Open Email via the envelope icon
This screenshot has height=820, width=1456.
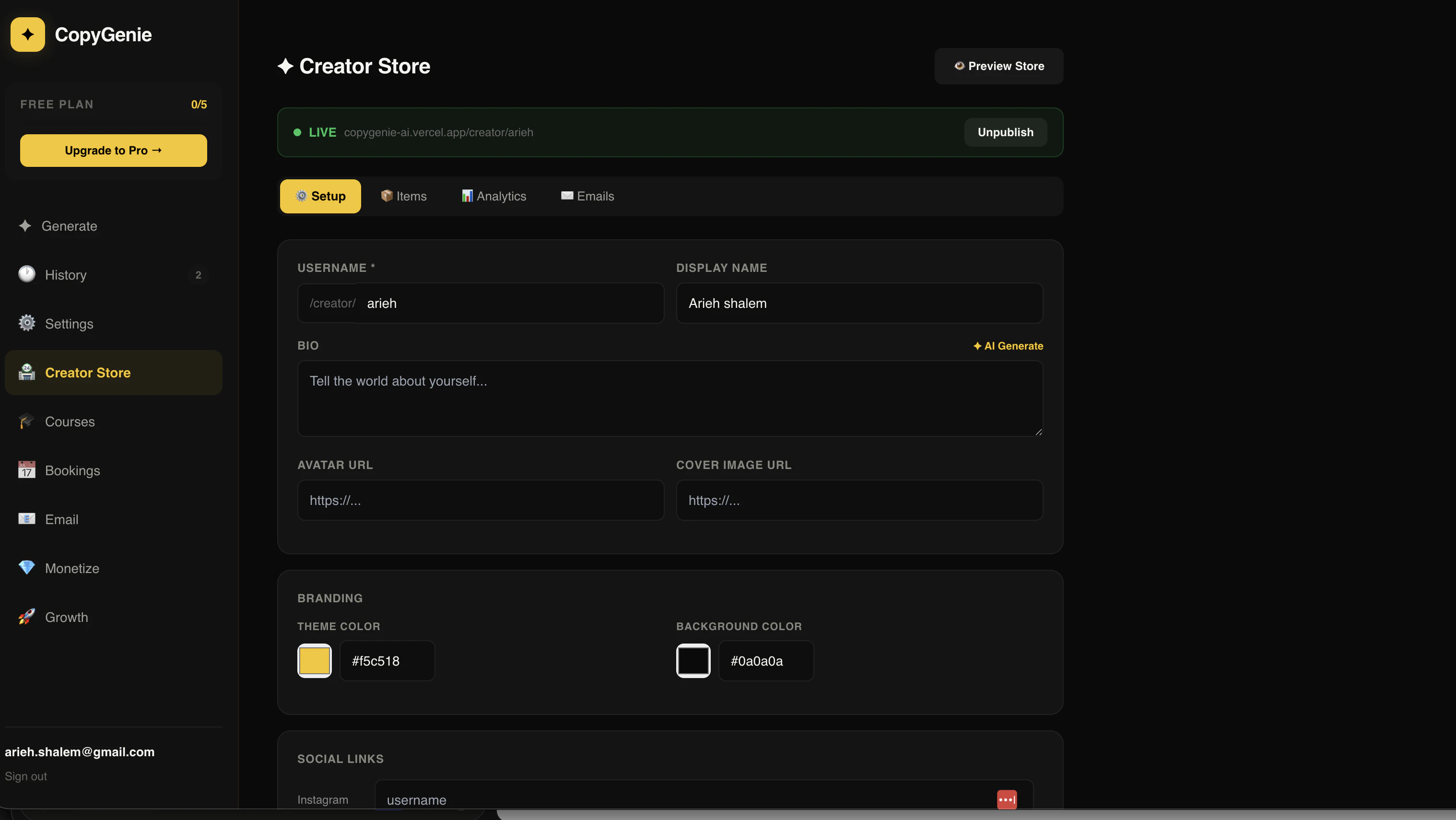click(x=26, y=519)
